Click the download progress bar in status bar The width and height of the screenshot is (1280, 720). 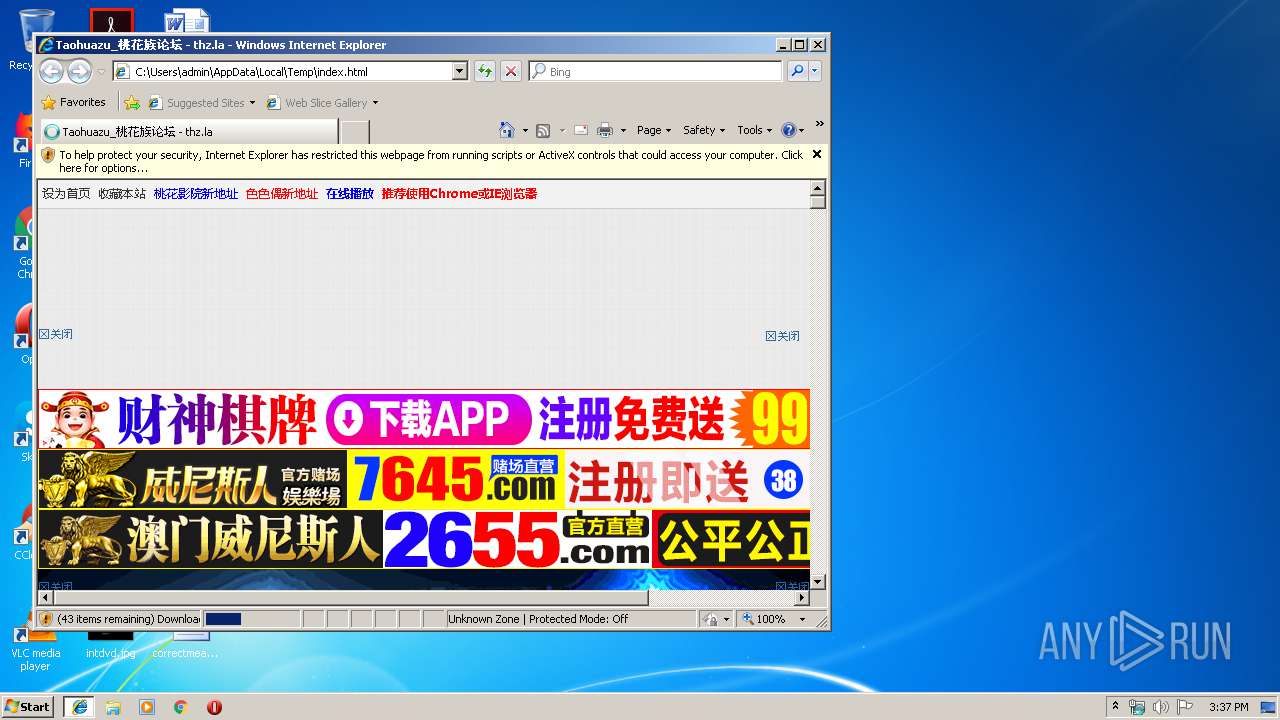coord(252,619)
